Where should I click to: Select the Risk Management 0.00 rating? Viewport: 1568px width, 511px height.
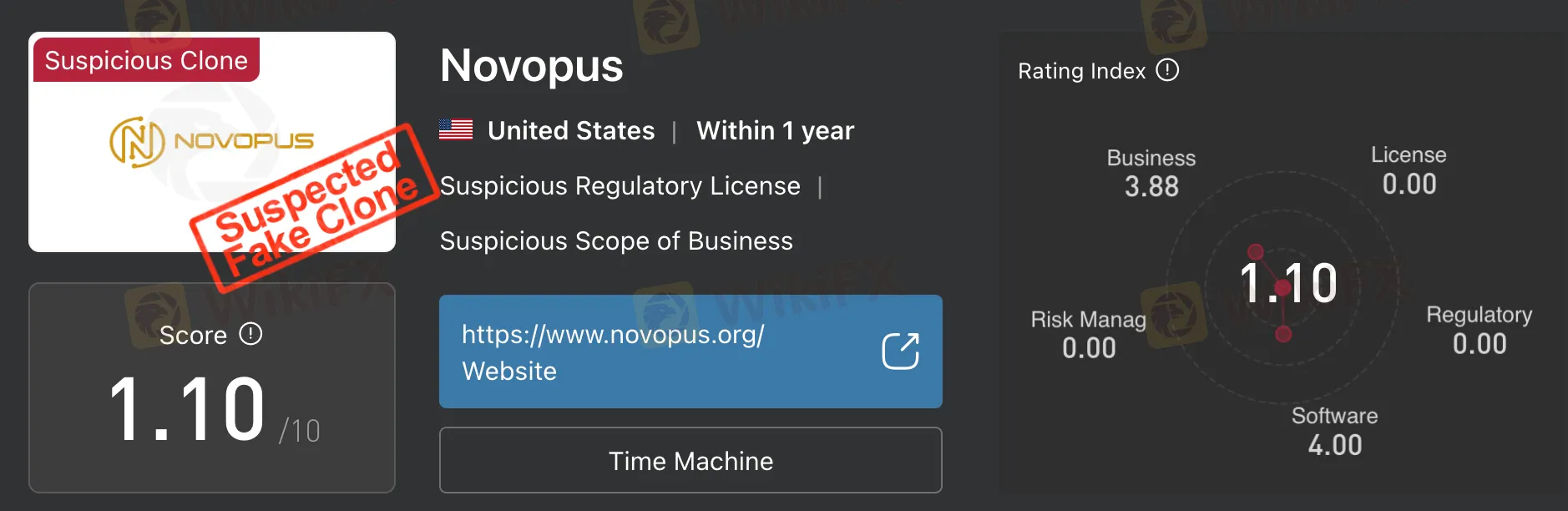click(1088, 334)
